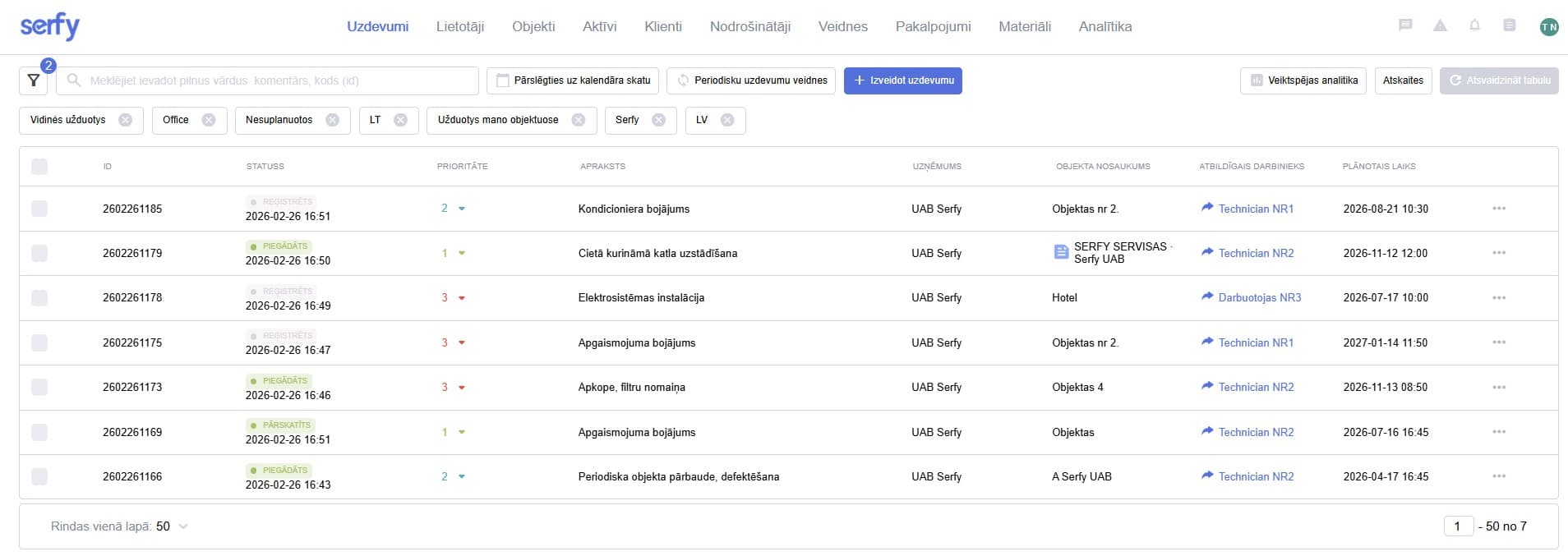
Task: Open the chat messages icon
Action: [x=1405, y=25]
